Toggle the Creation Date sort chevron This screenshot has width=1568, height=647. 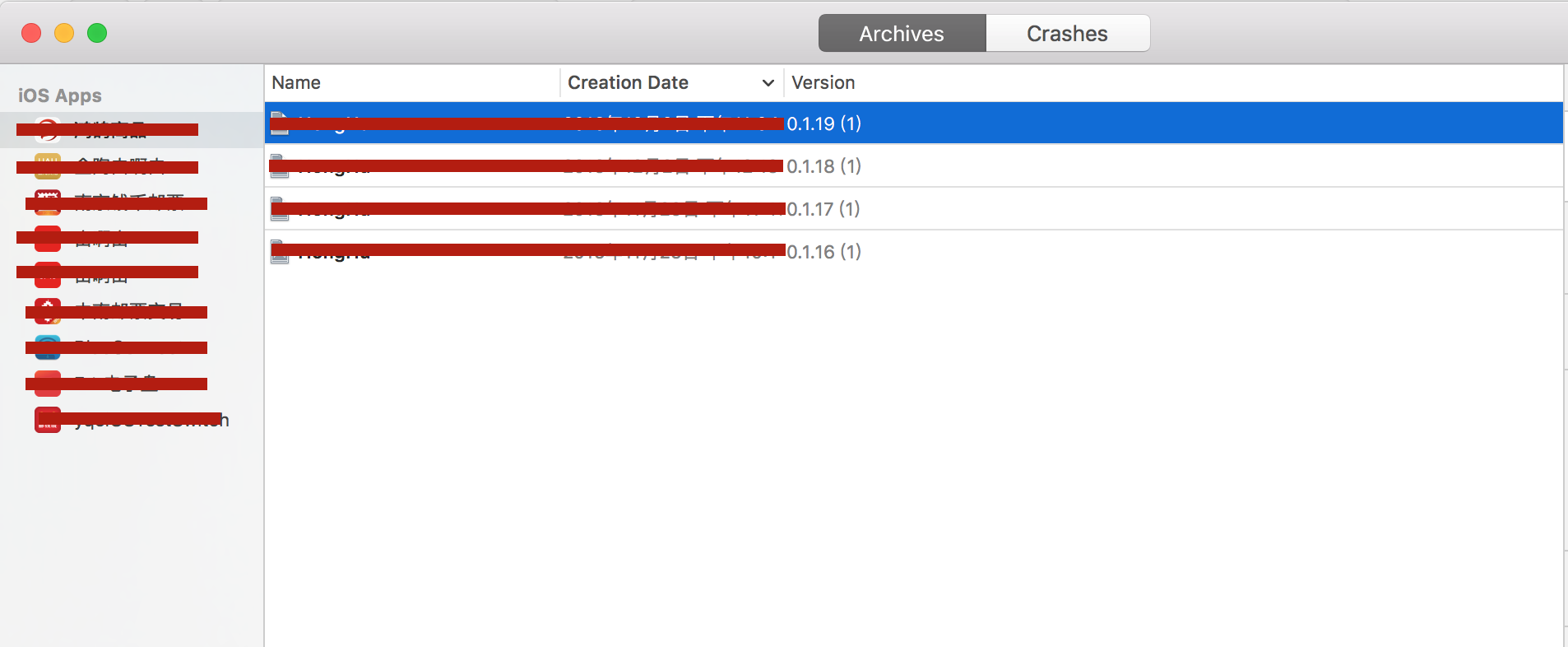(x=768, y=83)
